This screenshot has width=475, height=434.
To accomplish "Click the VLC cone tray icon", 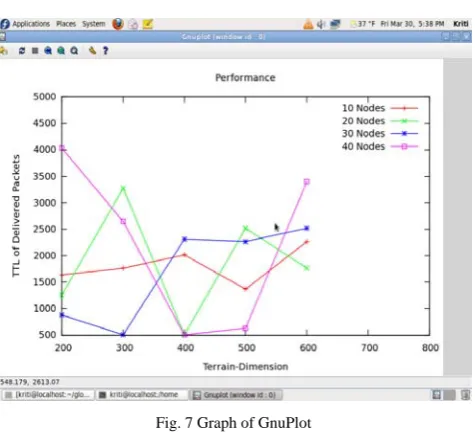I will click(x=308, y=24).
